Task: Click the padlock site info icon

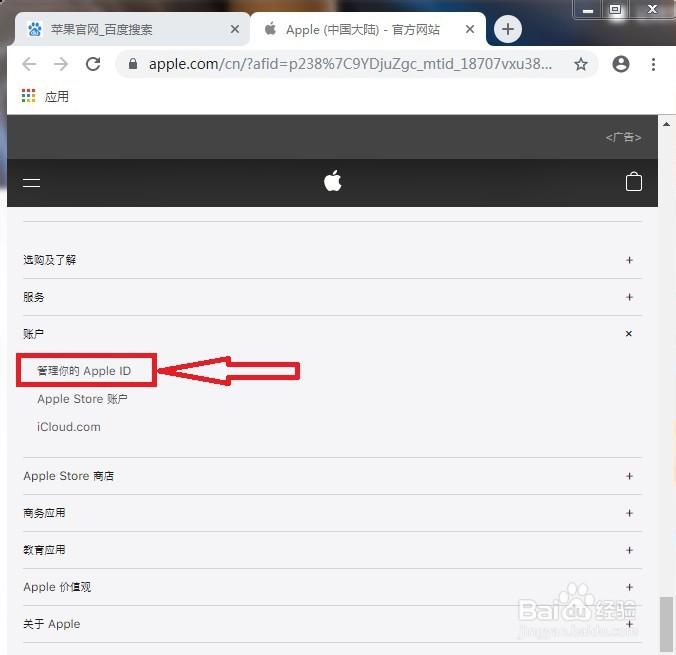Action: pyautogui.click(x=133, y=64)
